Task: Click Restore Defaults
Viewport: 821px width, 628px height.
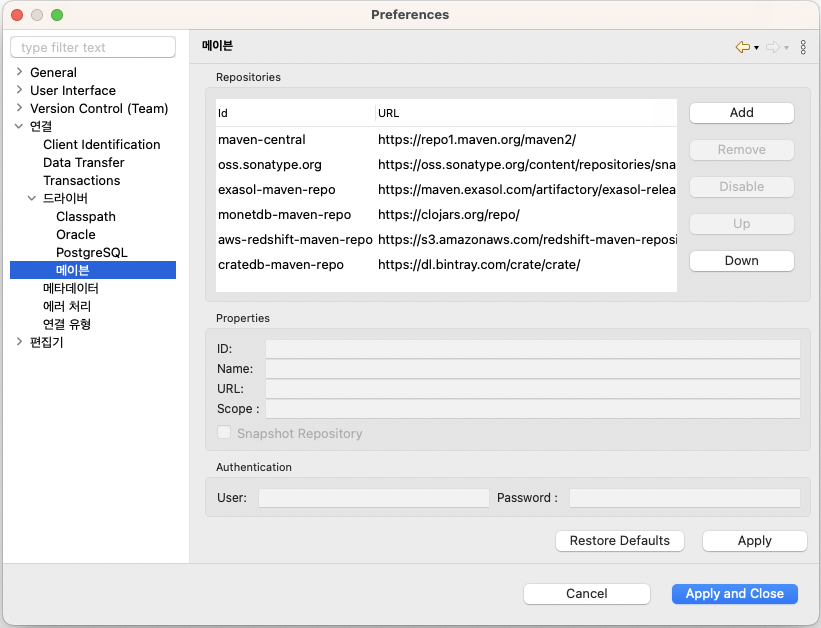Action: tap(619, 541)
